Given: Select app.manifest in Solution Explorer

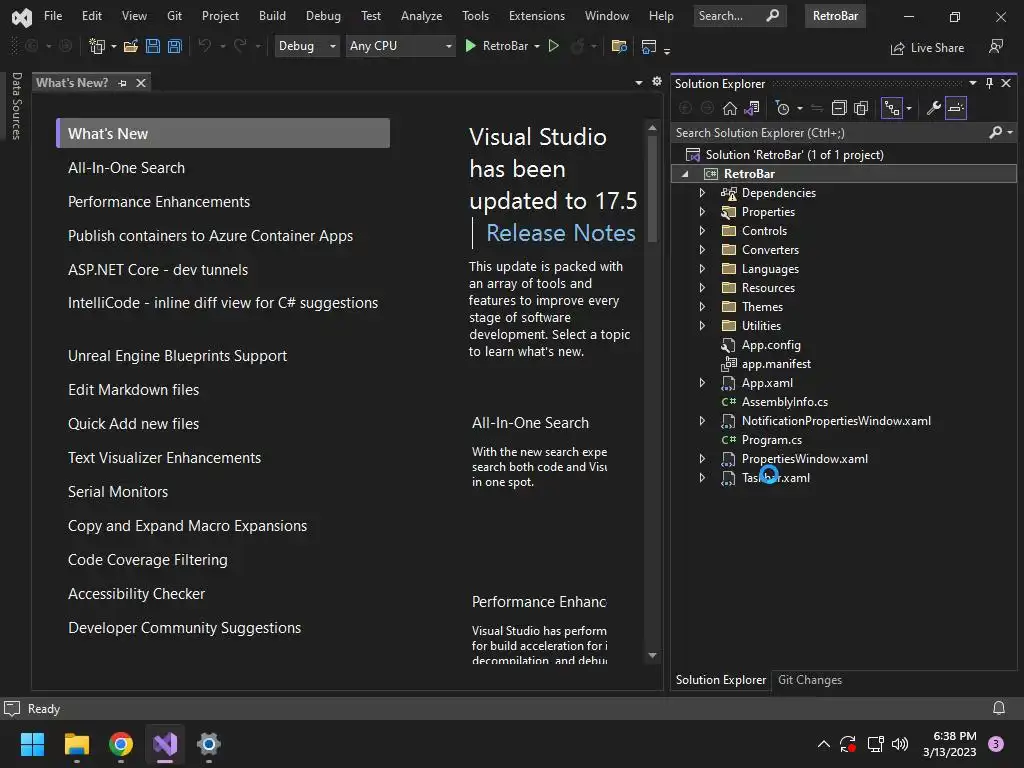Looking at the screenshot, I should [776, 364].
